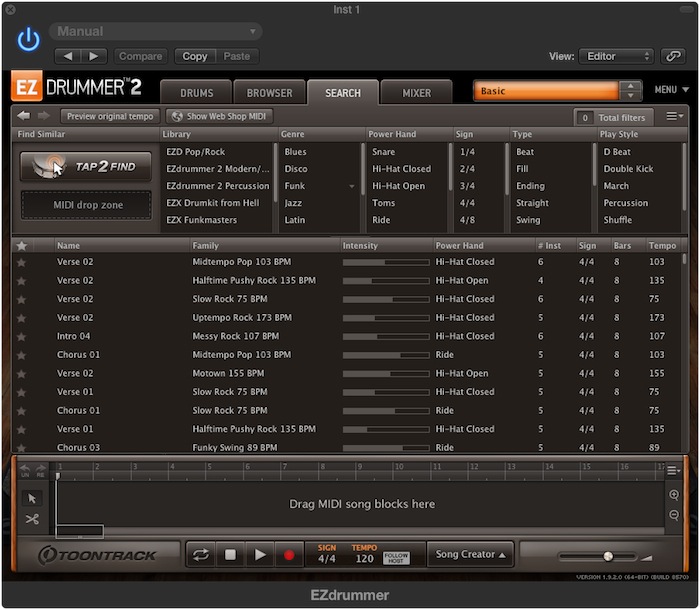Step kit preset up arrow
Image resolution: width=700 pixels, height=610 pixels.
[630, 86]
